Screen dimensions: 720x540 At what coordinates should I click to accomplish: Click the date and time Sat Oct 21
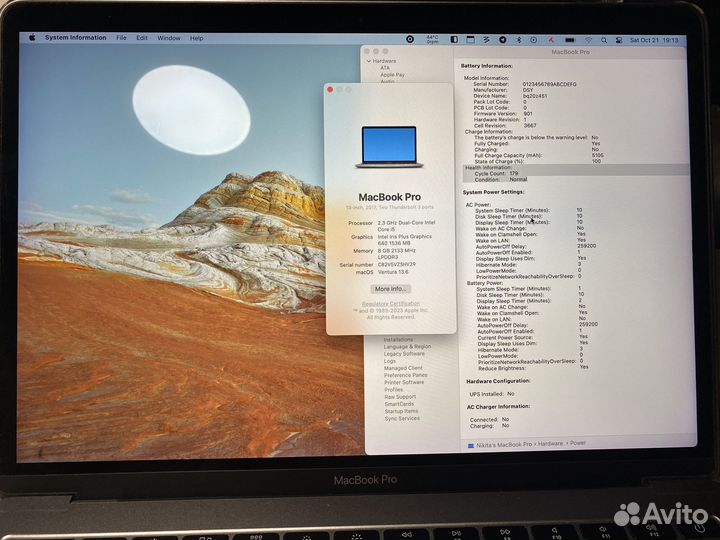click(654, 40)
